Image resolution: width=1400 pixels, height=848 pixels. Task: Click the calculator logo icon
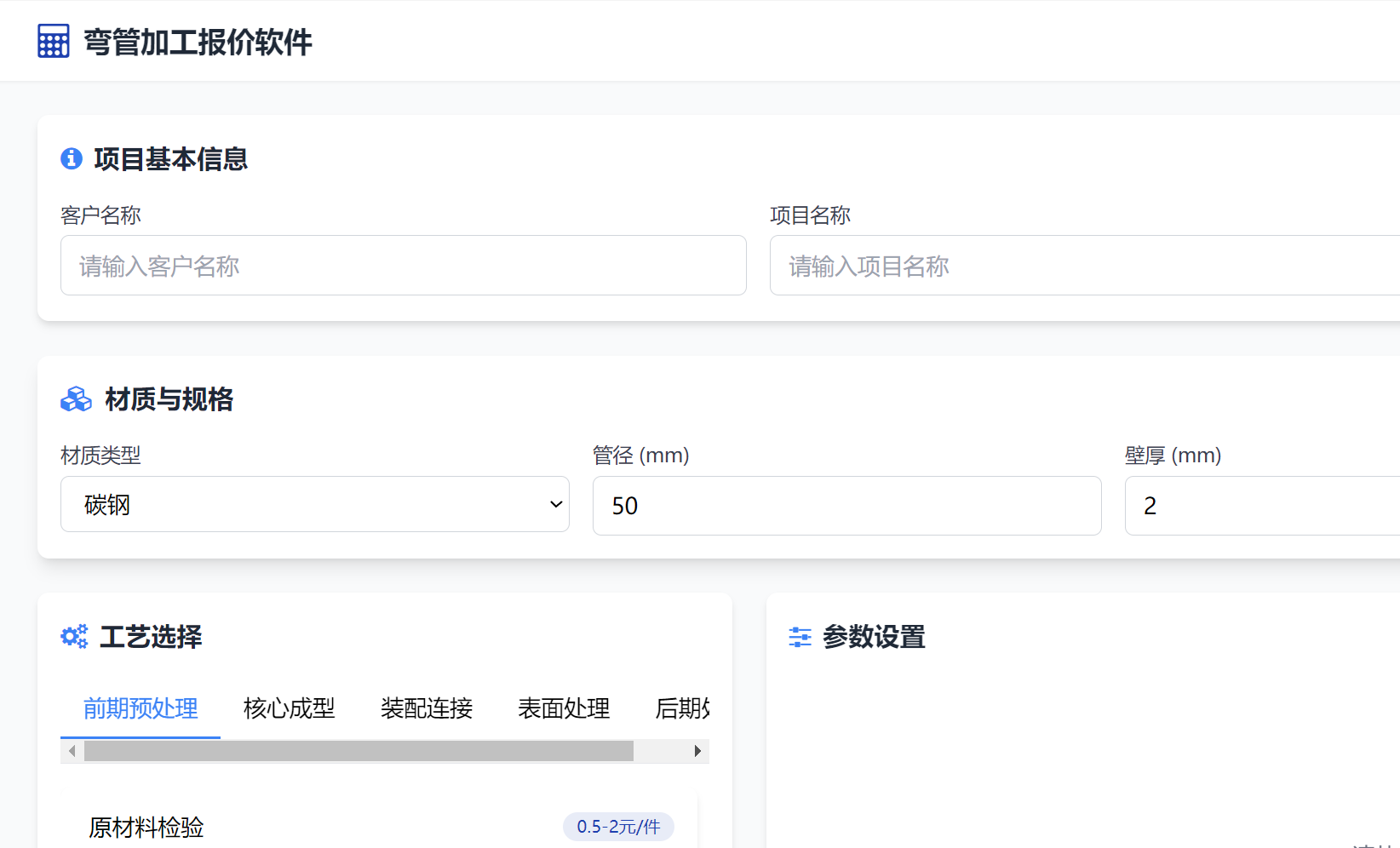click(54, 41)
